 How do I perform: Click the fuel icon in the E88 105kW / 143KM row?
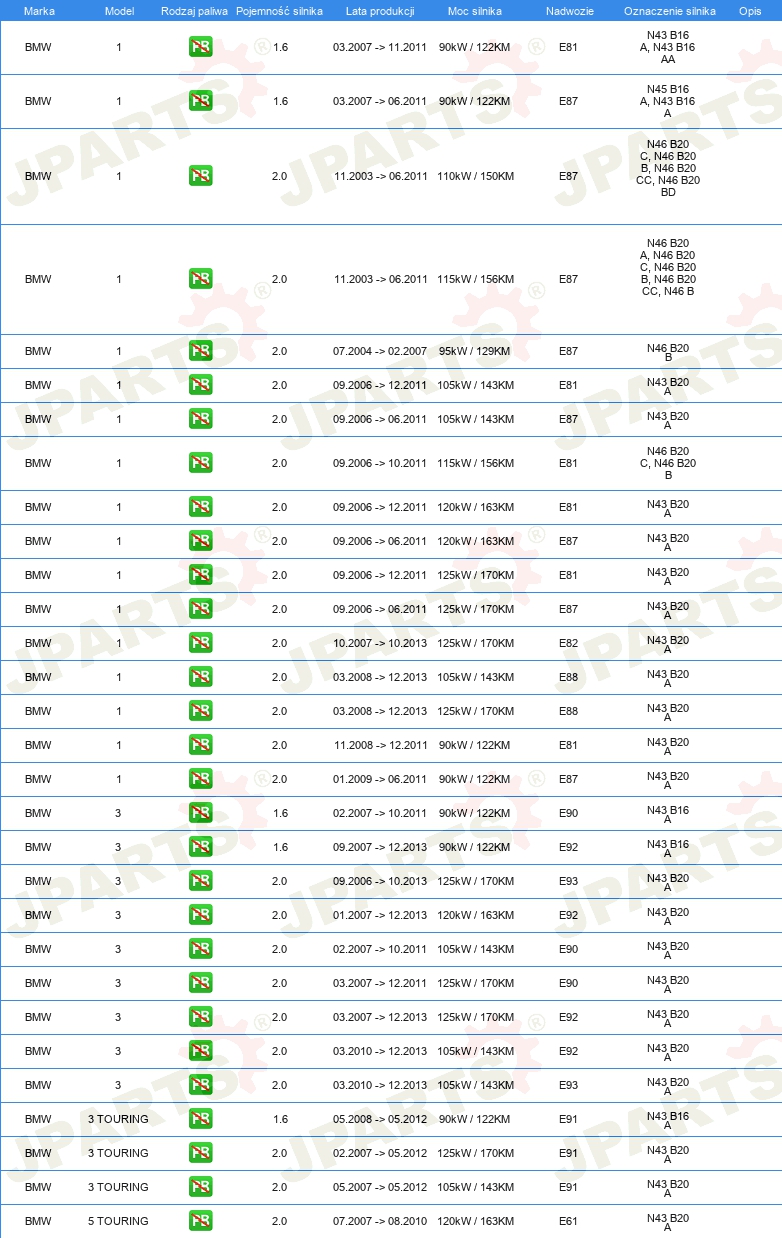(x=200, y=677)
